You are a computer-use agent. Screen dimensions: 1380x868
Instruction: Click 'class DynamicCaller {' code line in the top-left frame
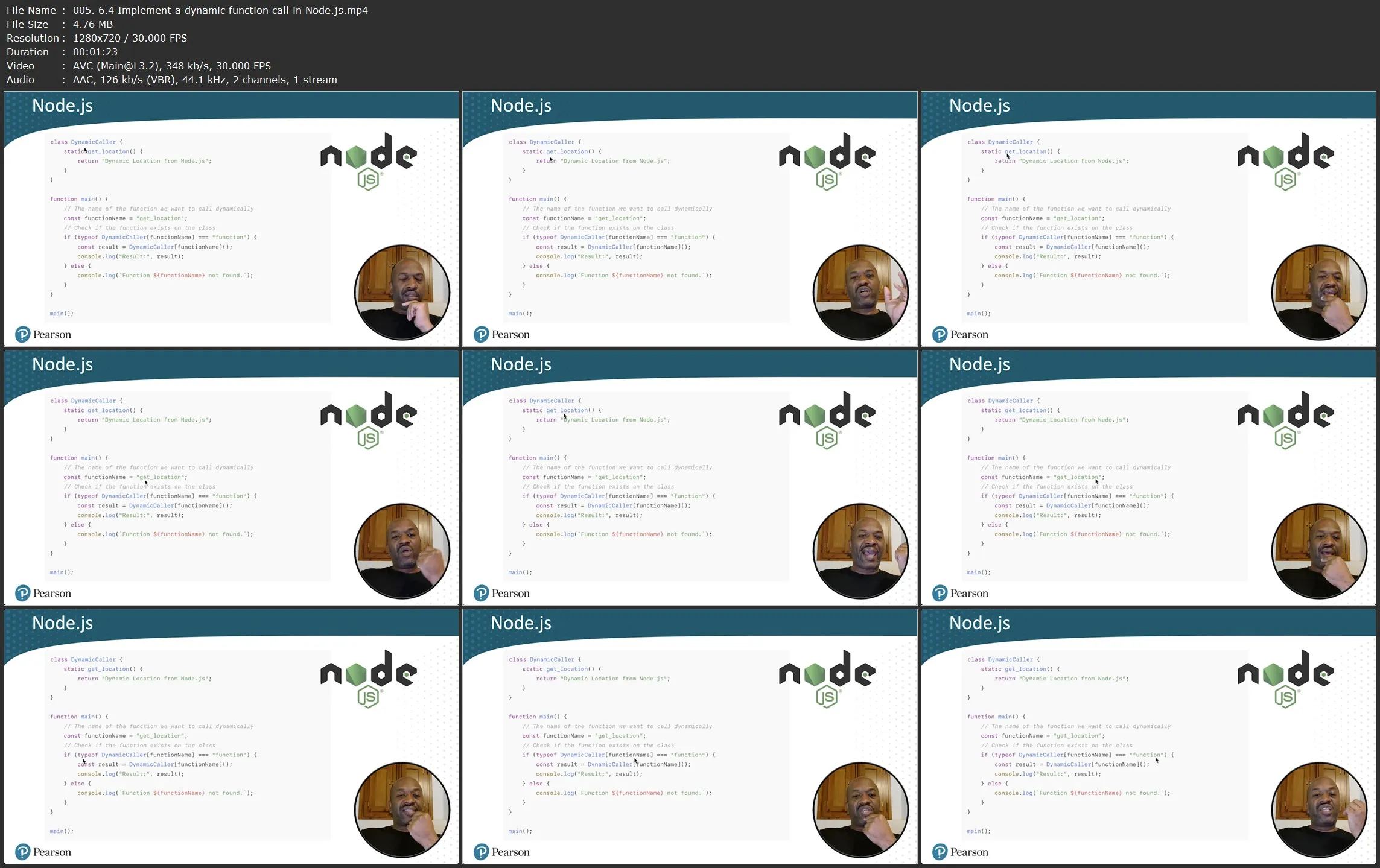click(86, 142)
